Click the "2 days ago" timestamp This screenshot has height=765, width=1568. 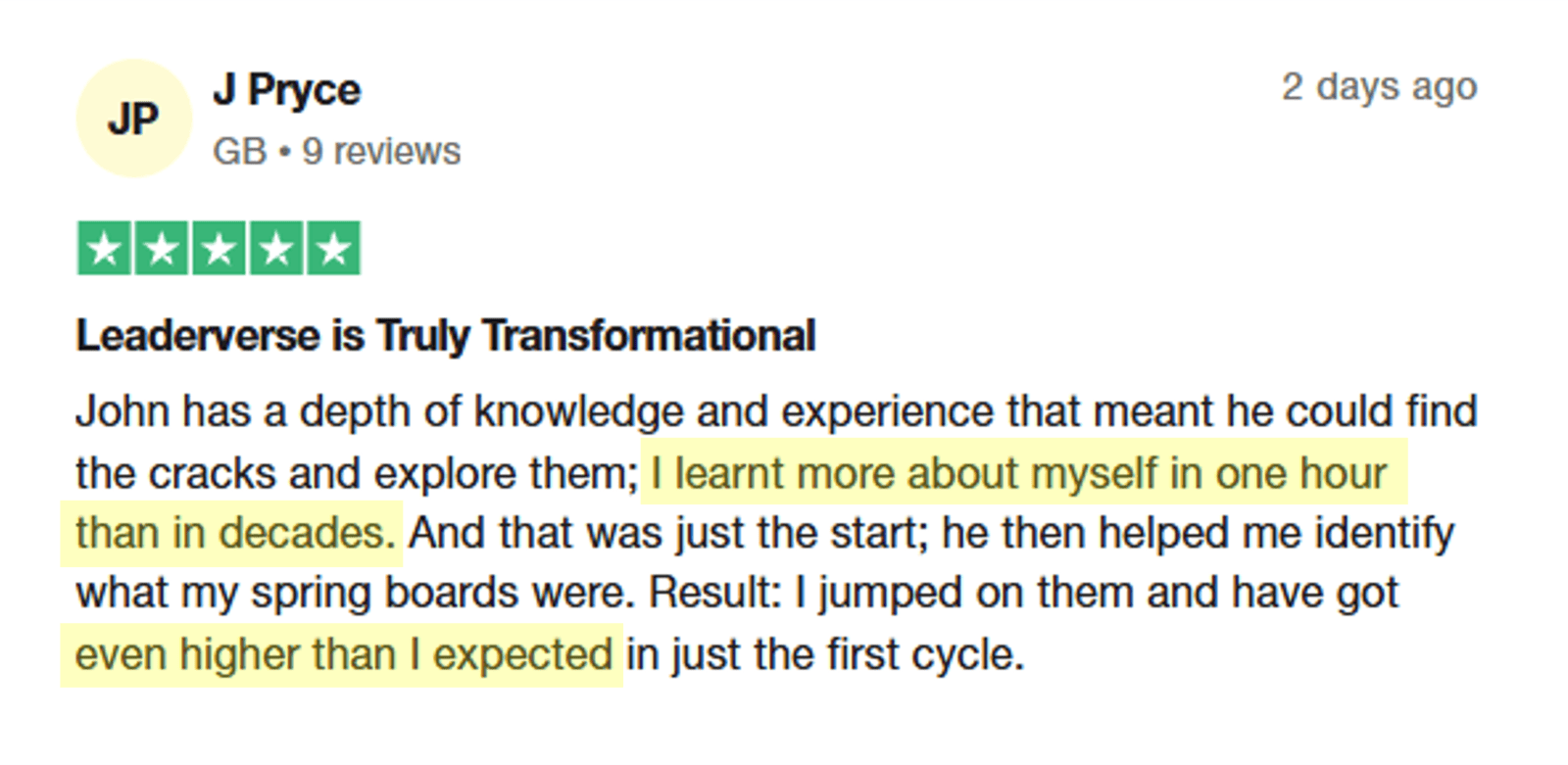tap(1378, 87)
